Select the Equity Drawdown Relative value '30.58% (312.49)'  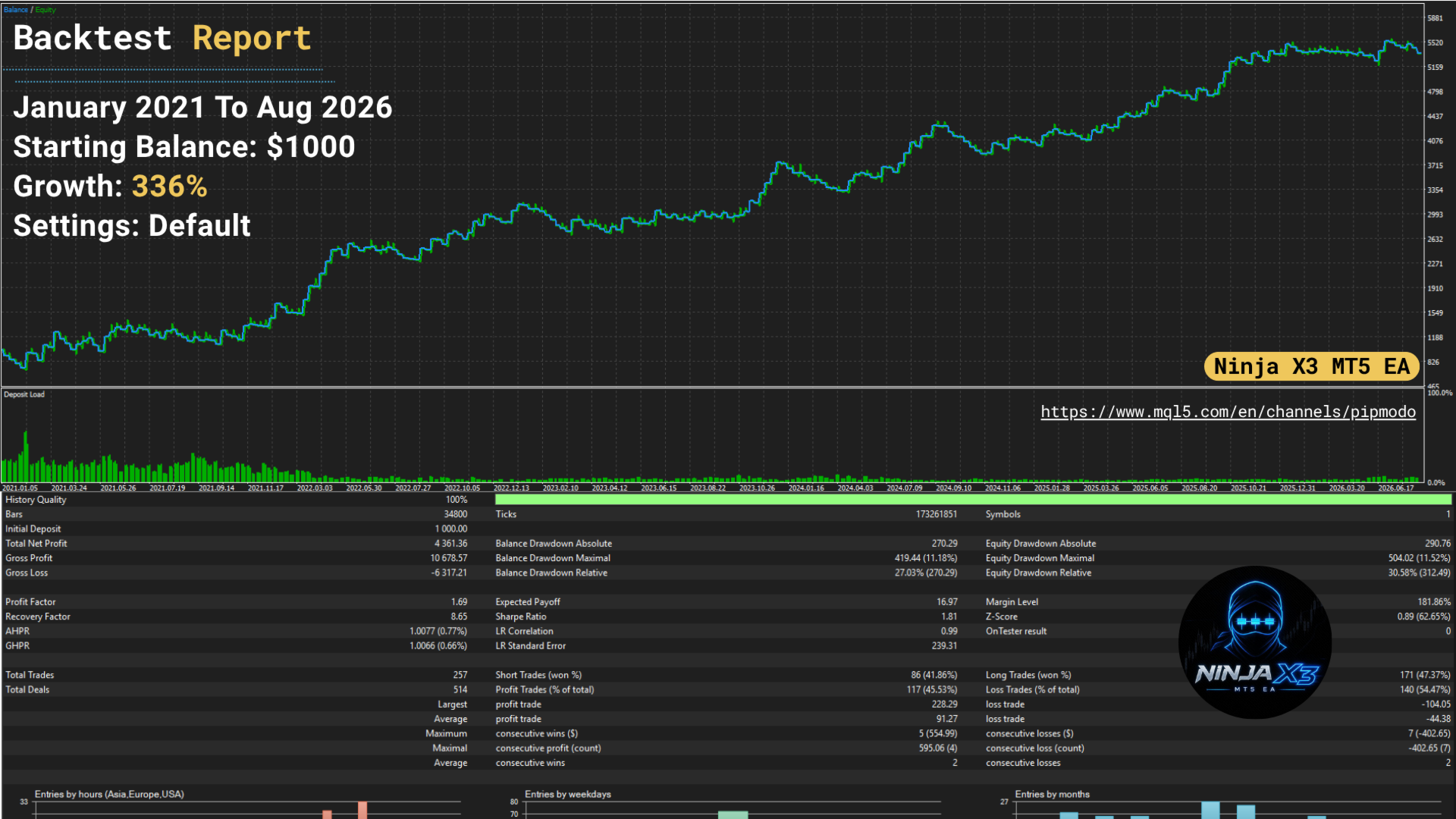point(1420,573)
